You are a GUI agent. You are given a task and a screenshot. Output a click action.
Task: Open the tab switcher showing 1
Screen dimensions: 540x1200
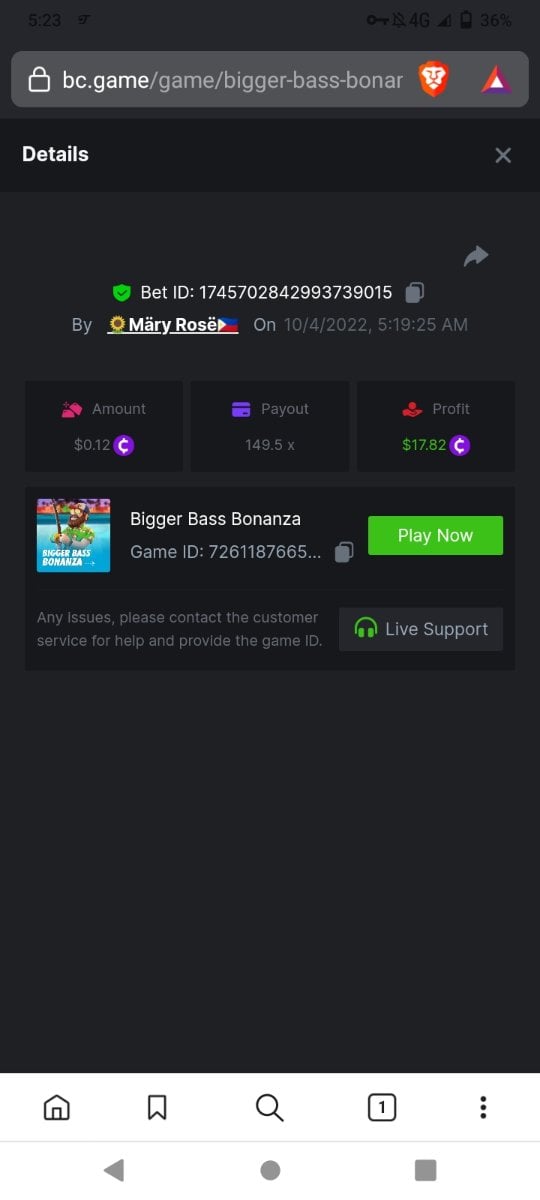coord(382,1107)
